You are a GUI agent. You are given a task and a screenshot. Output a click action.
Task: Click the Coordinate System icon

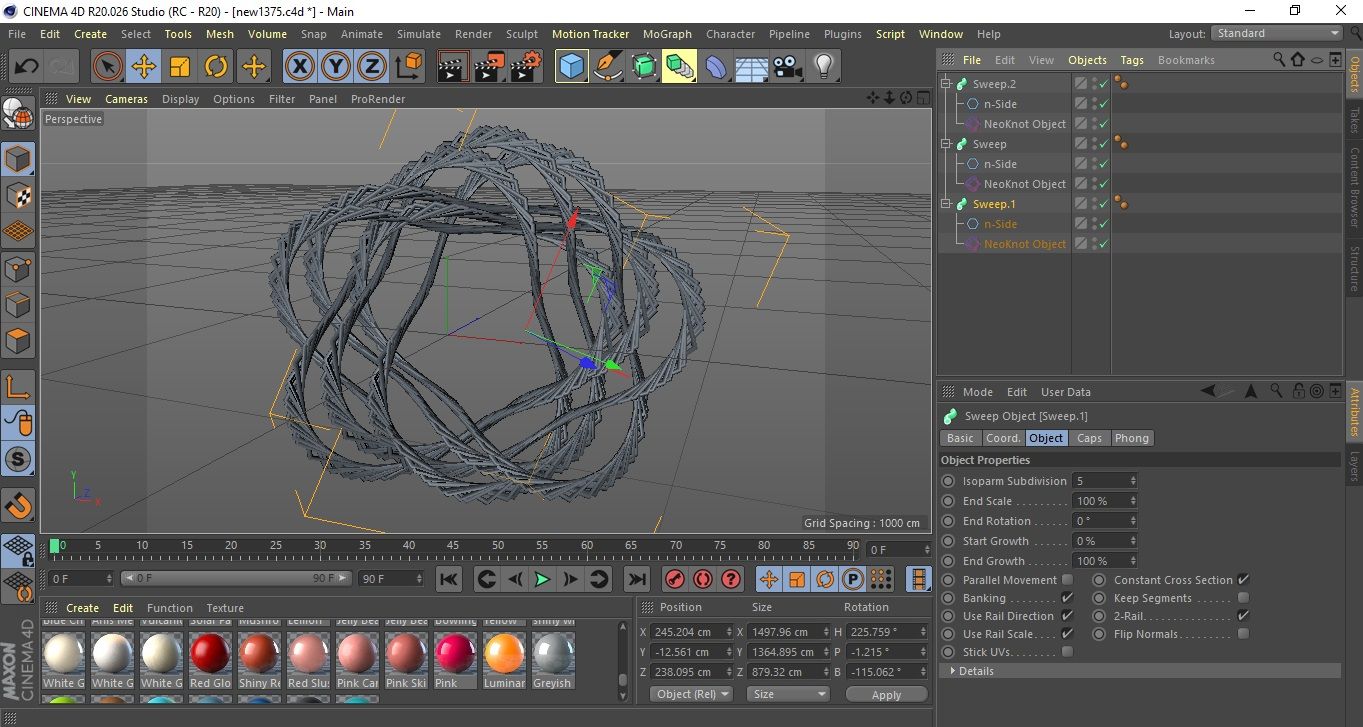(x=408, y=67)
